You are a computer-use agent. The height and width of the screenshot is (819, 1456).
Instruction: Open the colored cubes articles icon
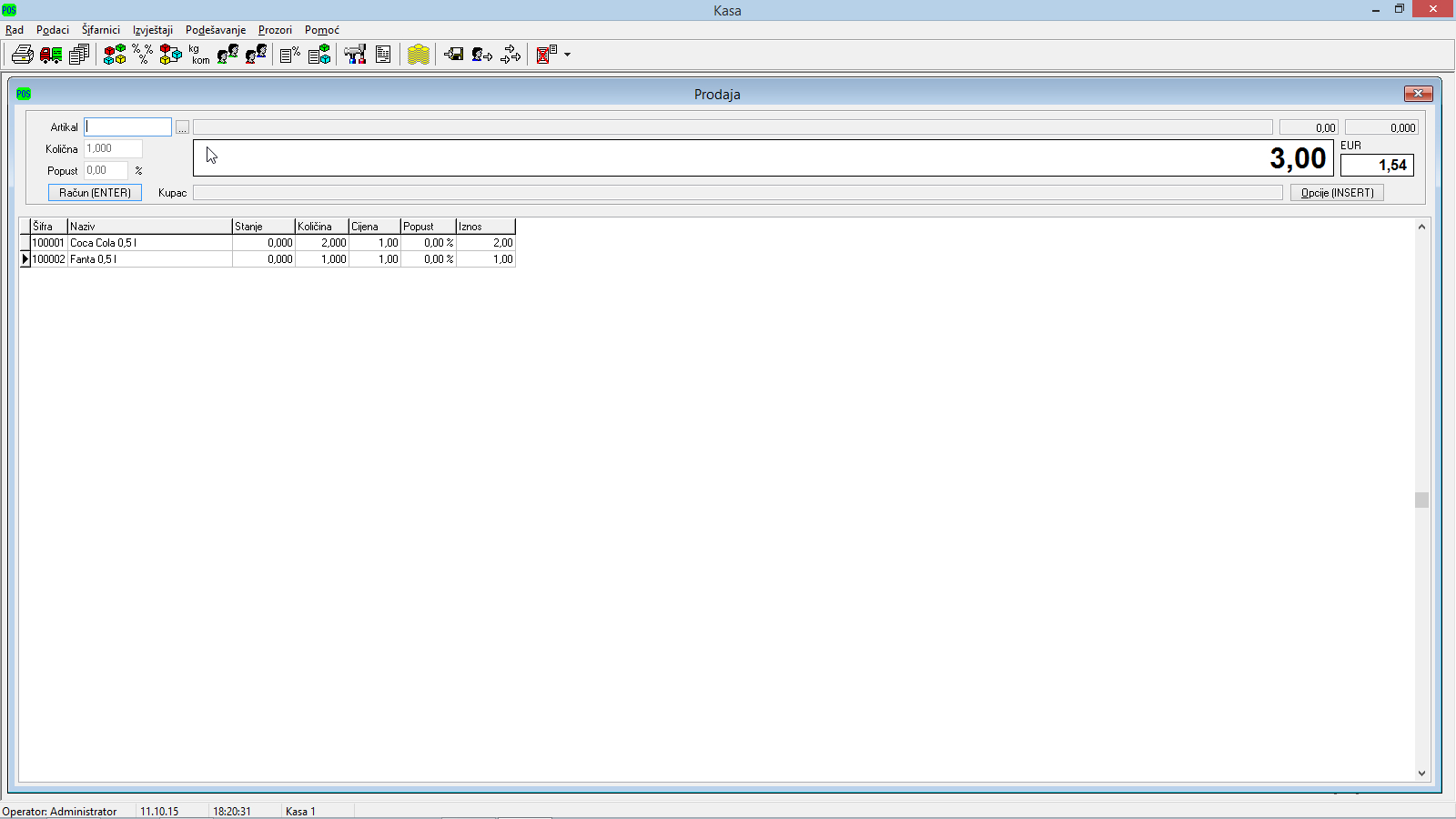point(115,55)
